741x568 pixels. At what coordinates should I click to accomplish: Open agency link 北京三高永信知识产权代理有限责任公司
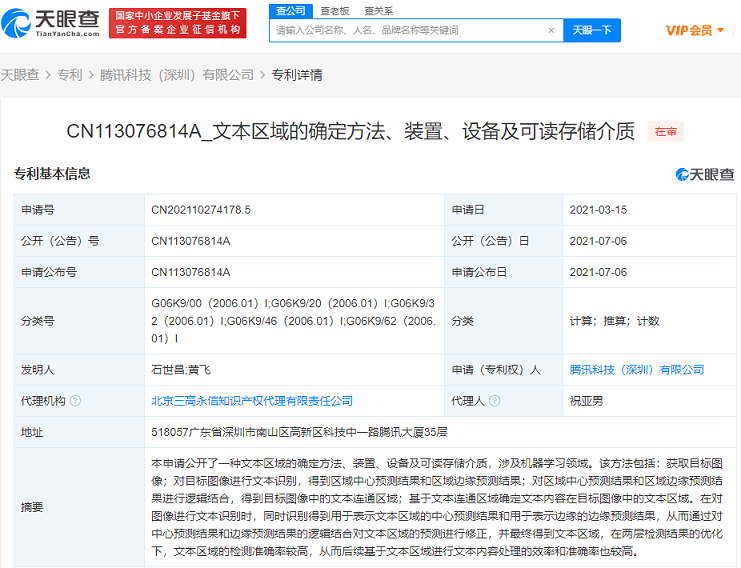[x=252, y=401]
